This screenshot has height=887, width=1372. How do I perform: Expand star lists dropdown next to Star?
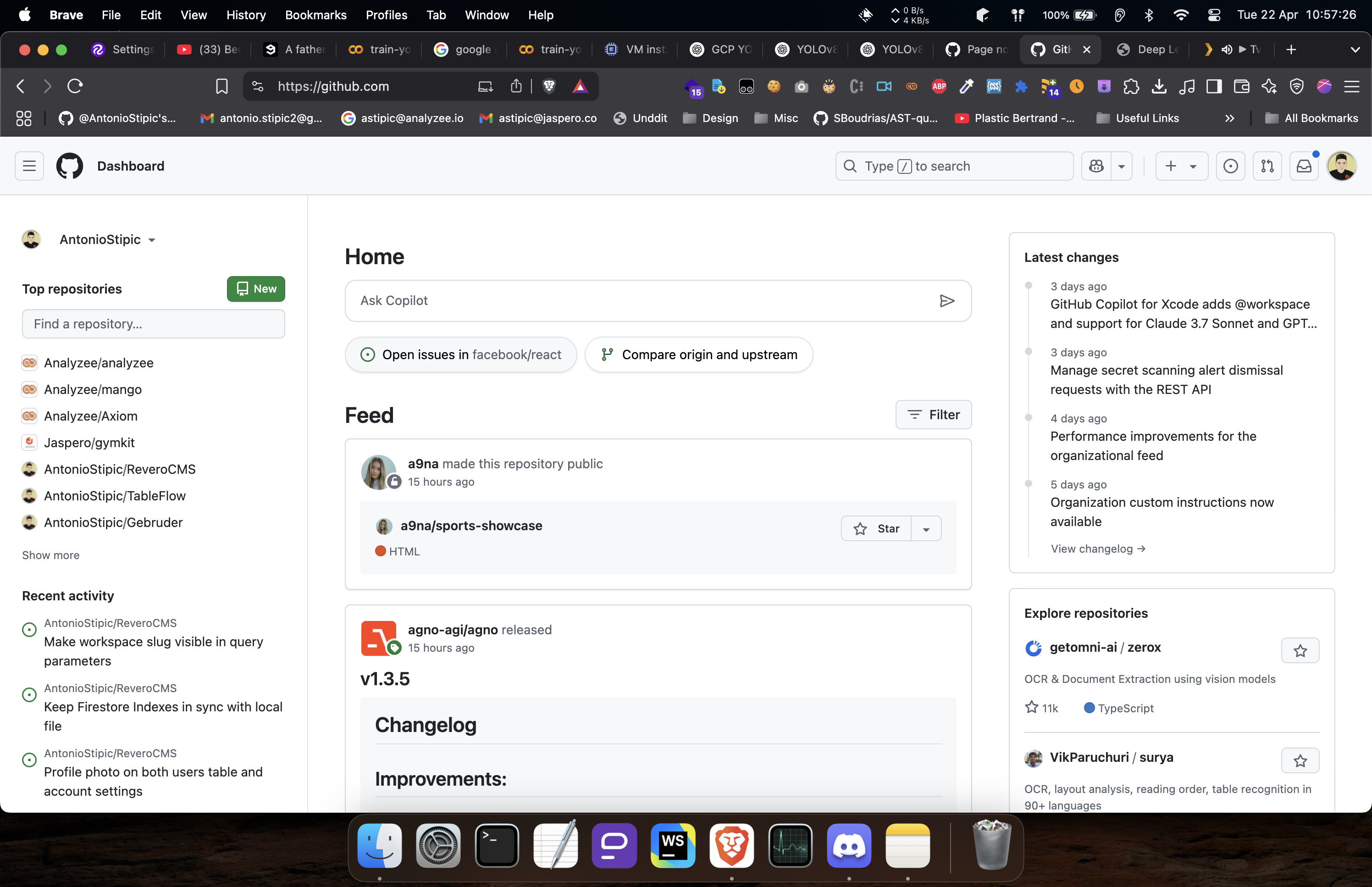tap(926, 529)
